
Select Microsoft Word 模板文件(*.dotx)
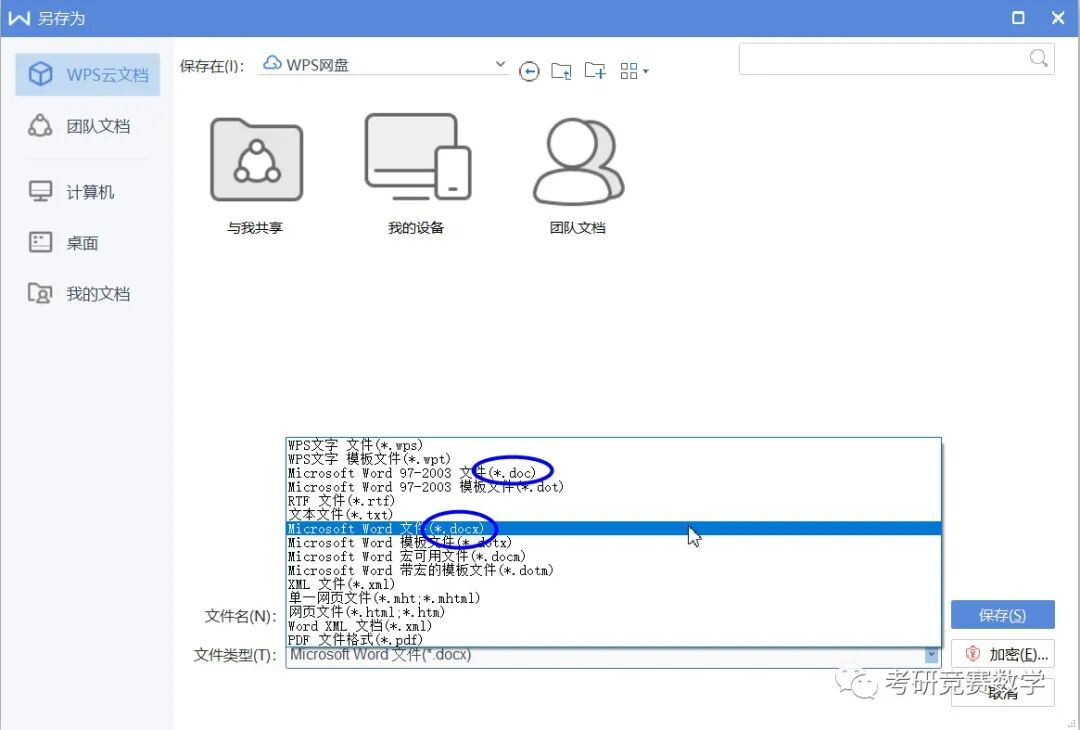(613, 543)
